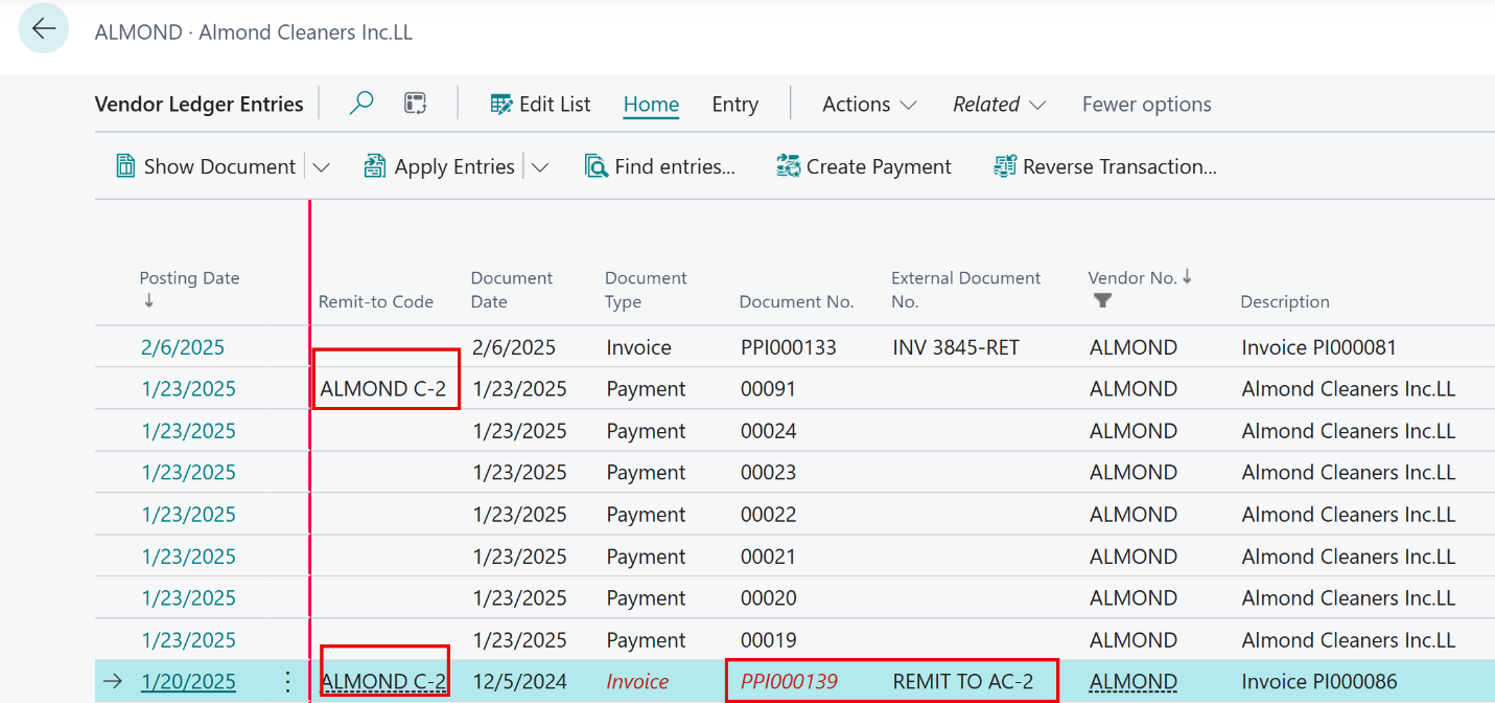Screen dimensions: 1495x703
Task: Click the Reverse Transaction... button label
Action: click(x=1120, y=167)
